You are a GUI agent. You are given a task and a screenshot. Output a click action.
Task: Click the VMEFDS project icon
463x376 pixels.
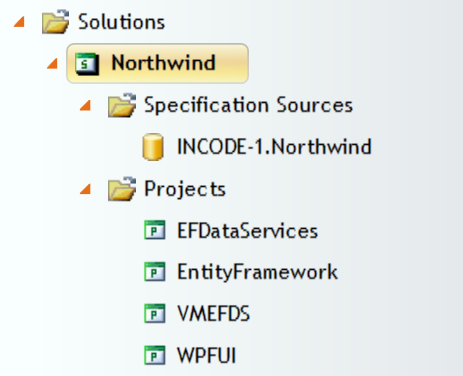155,313
